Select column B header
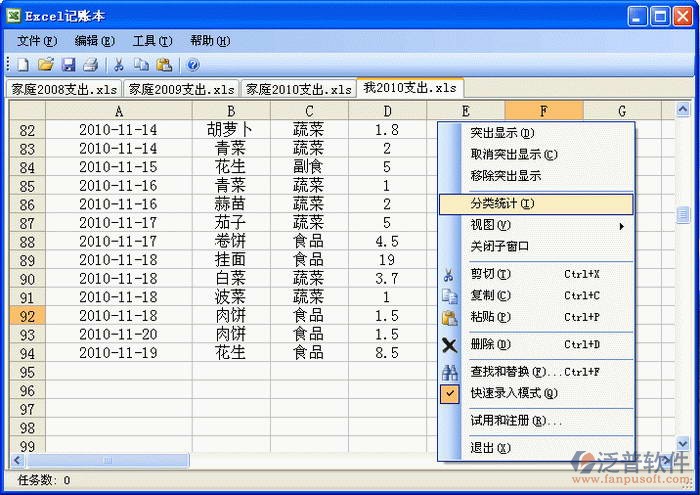The height and width of the screenshot is (495, 700). tap(231, 111)
